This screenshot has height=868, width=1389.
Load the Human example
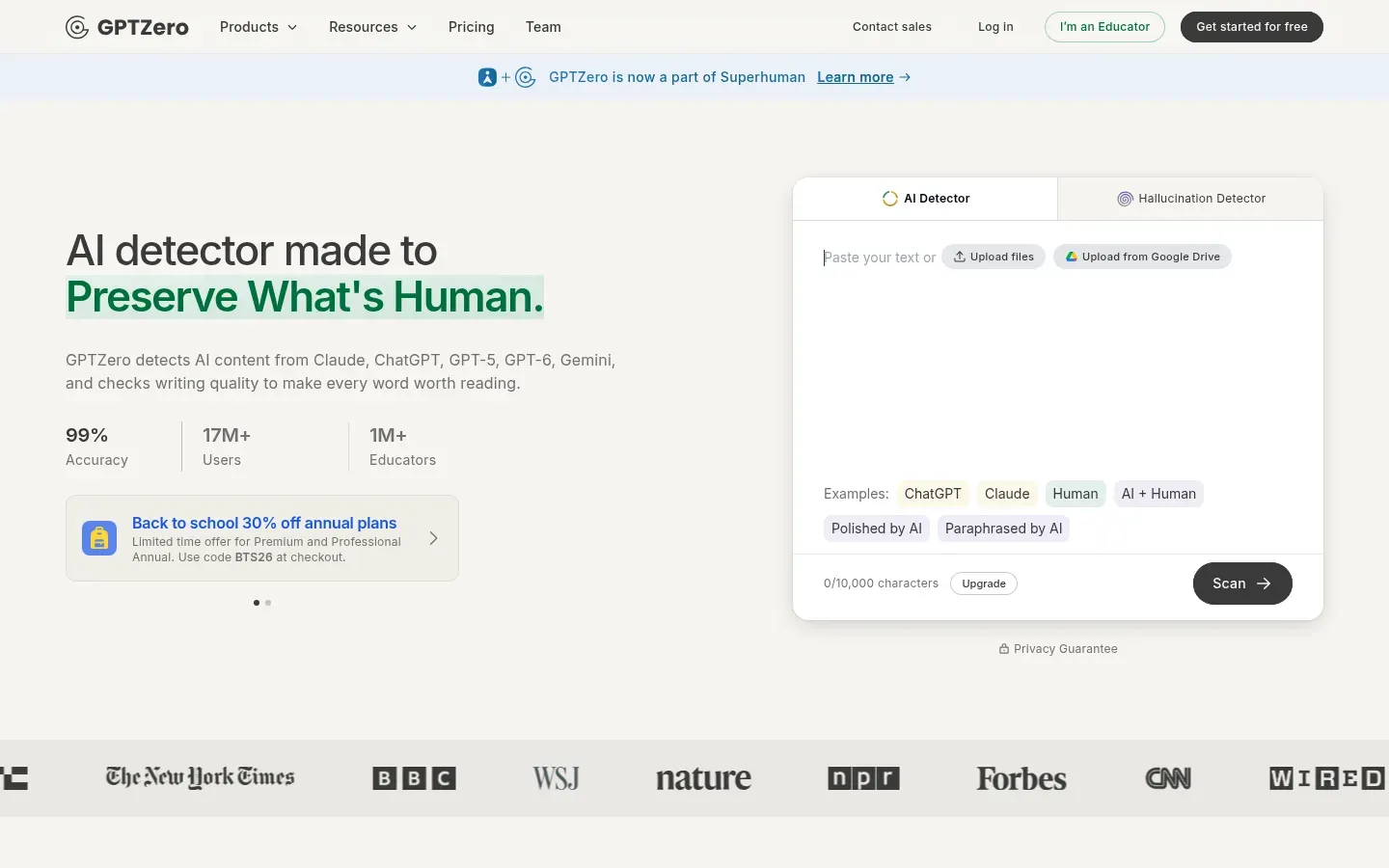tap(1076, 494)
